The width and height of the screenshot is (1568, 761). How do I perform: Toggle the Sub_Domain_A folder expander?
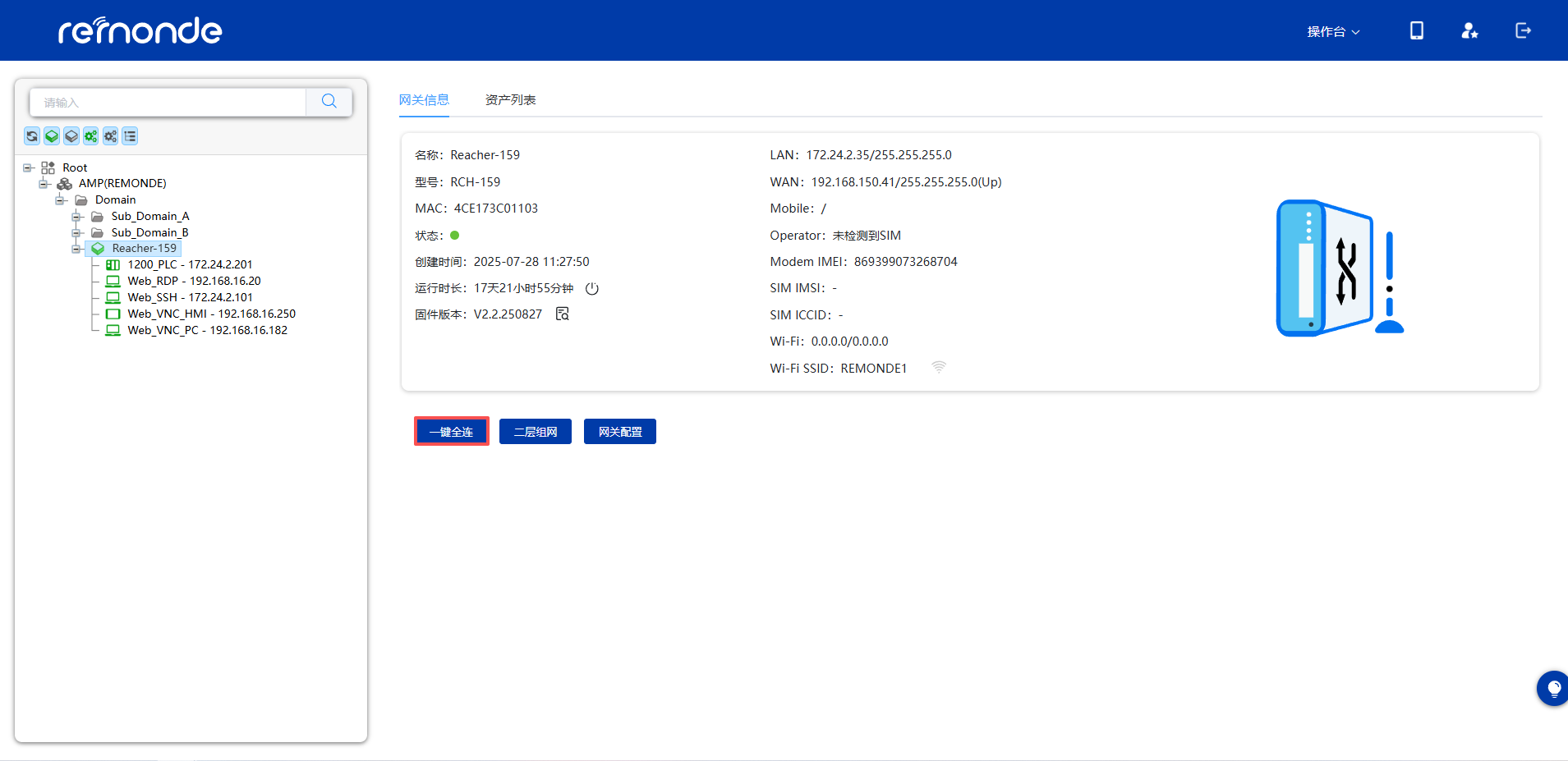76,217
